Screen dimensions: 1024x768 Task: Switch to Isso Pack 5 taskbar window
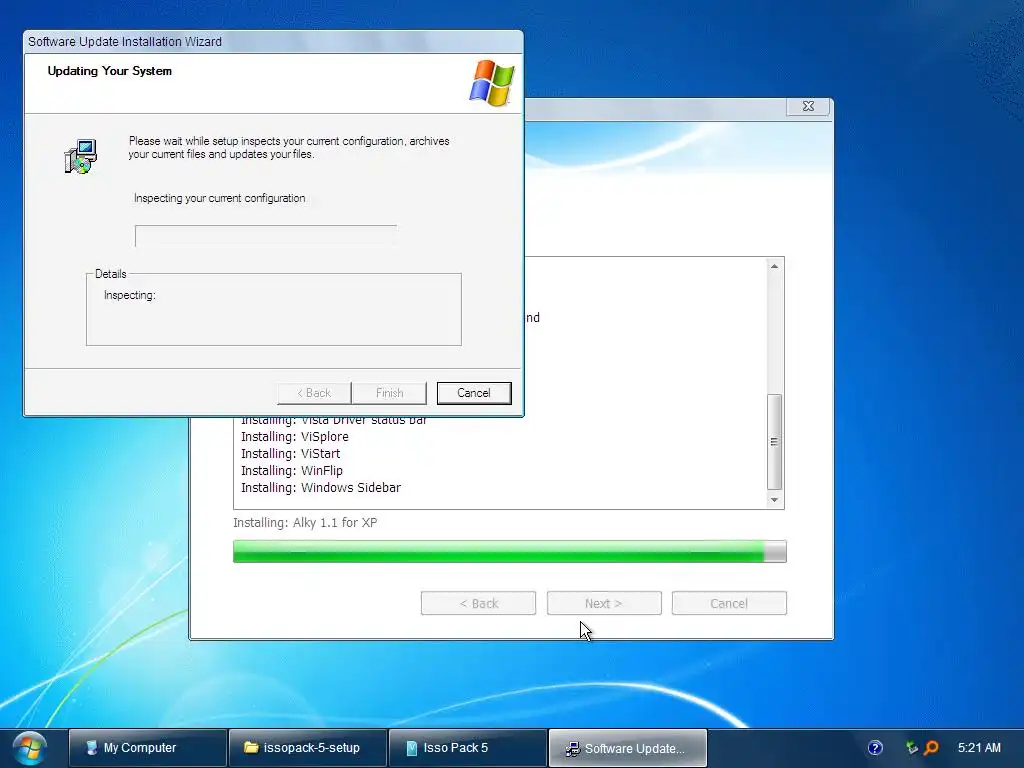click(468, 748)
